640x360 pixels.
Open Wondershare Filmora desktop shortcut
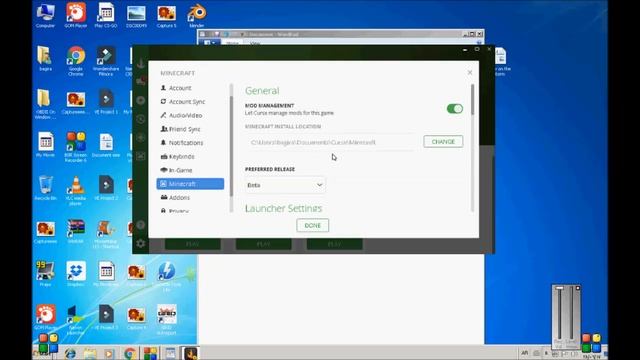click(x=106, y=61)
